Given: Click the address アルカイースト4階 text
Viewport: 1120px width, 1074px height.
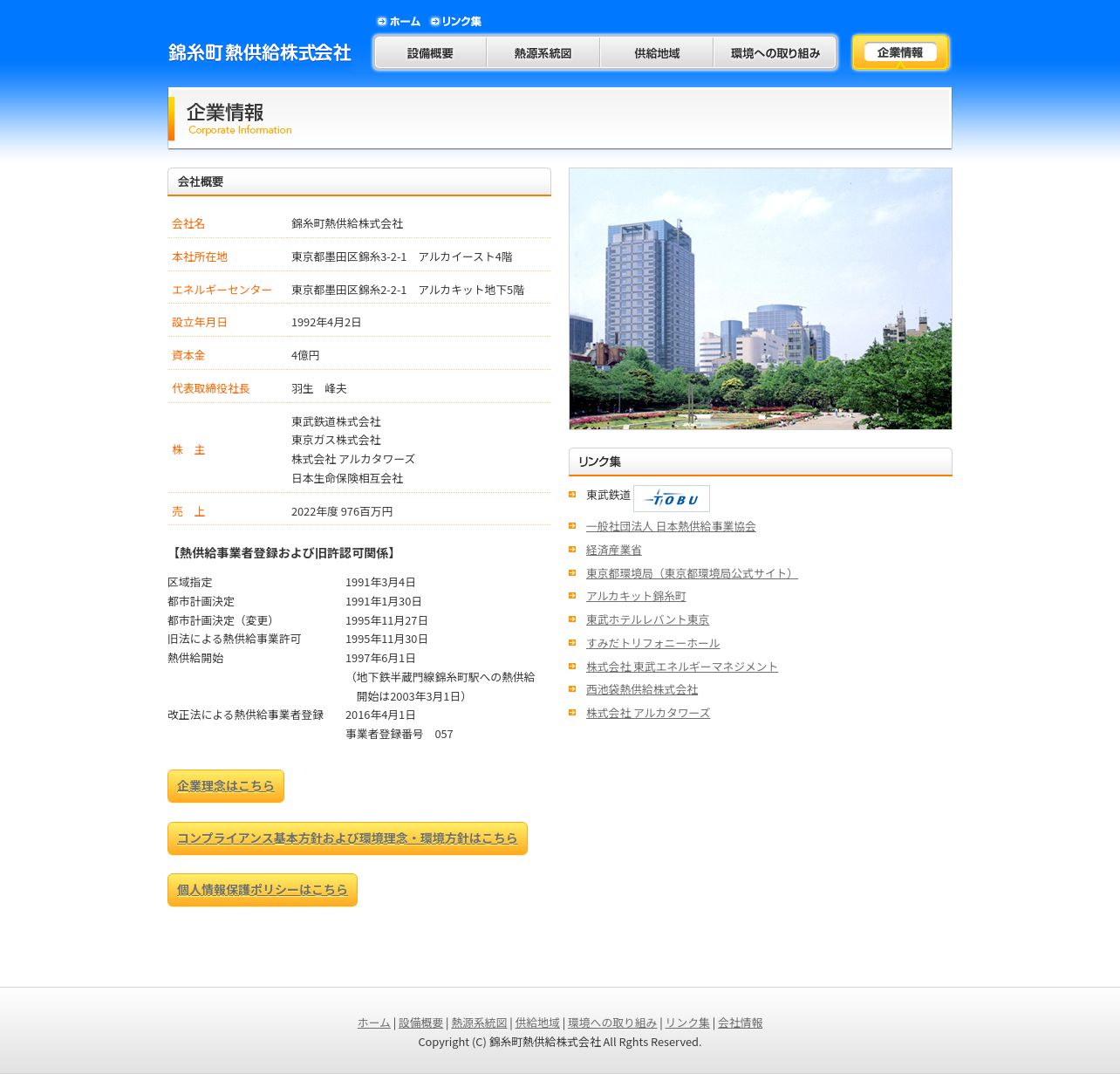Looking at the screenshot, I should (x=465, y=257).
